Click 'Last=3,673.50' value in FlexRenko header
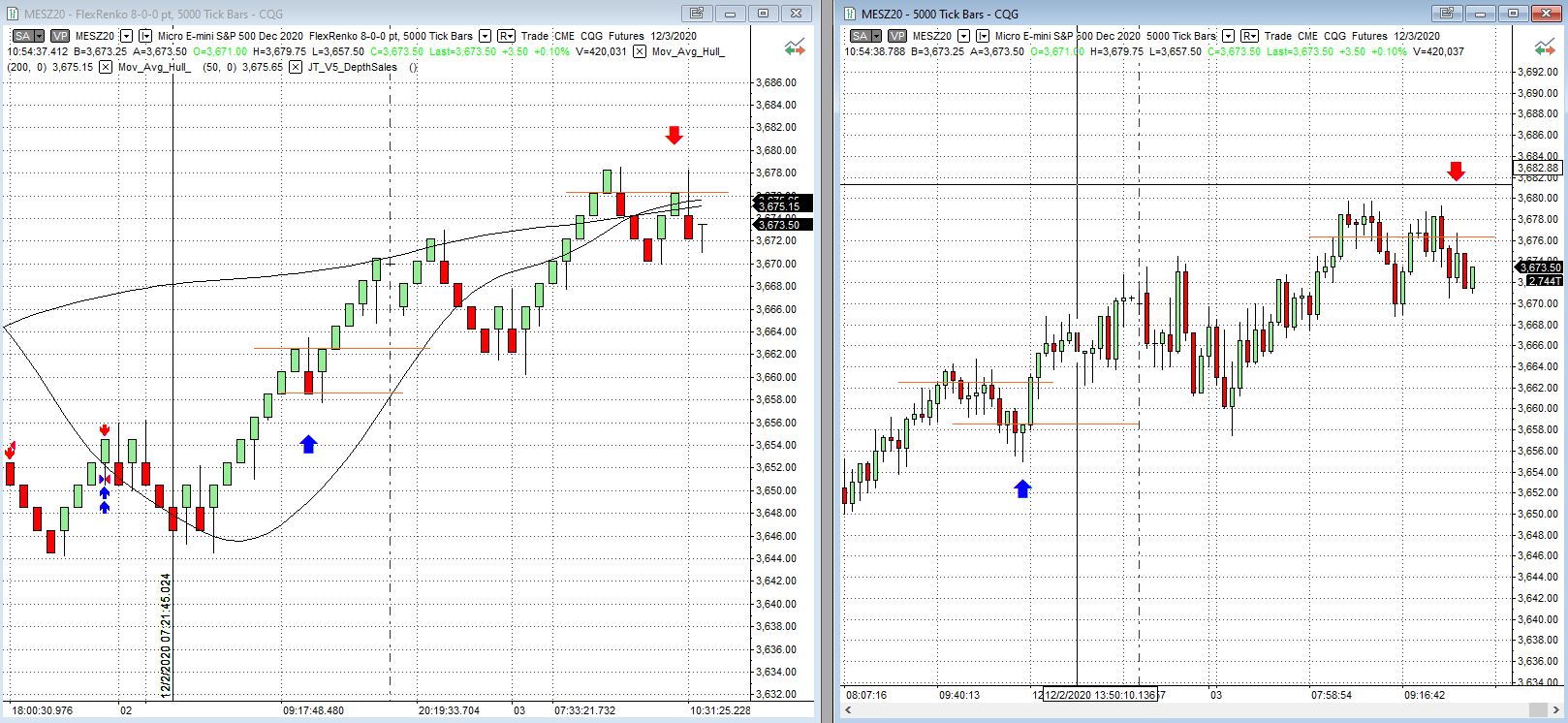This screenshot has height=723, width=1568. (x=462, y=51)
